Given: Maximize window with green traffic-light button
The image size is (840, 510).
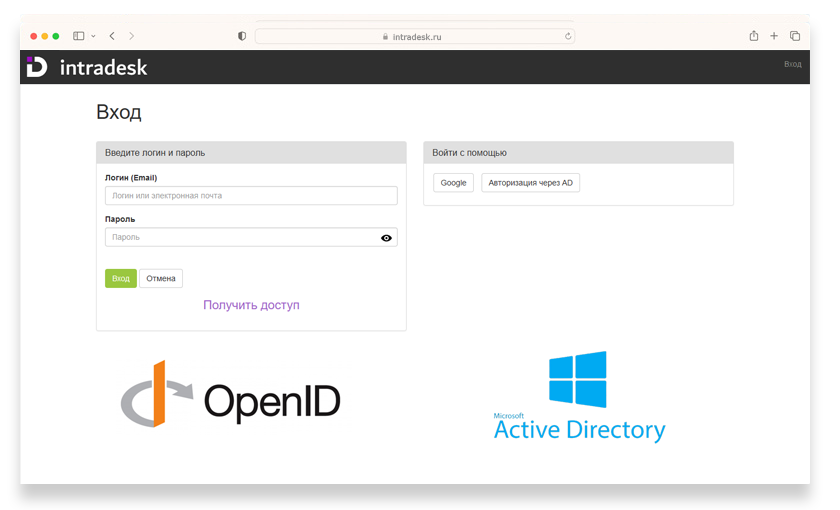Looking at the screenshot, I should tap(56, 36).
